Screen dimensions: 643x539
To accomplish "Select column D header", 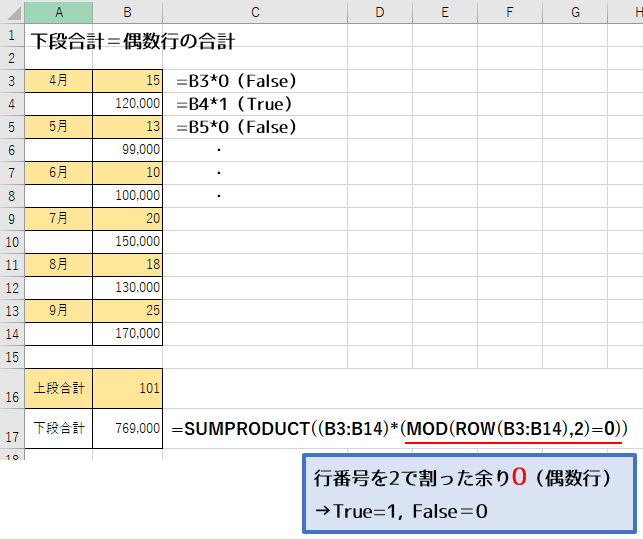I will point(380,12).
